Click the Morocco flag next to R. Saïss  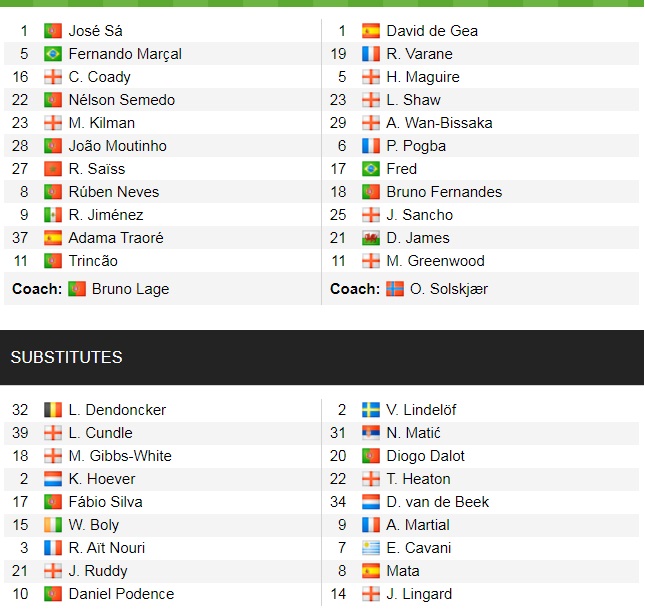[x=53, y=169]
